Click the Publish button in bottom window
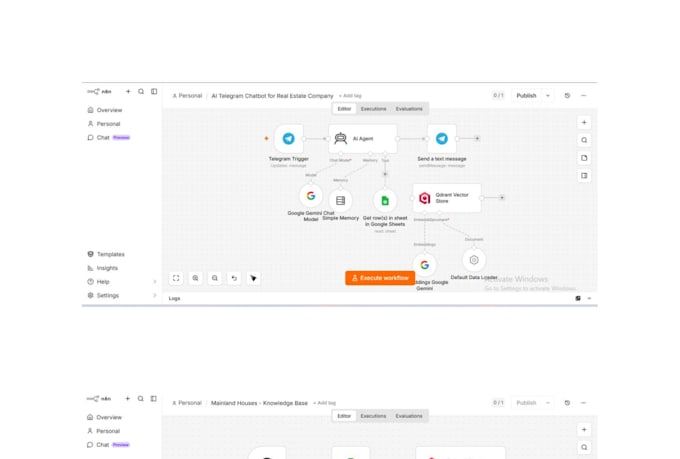Screen dimensions: 680x459 tap(526, 403)
